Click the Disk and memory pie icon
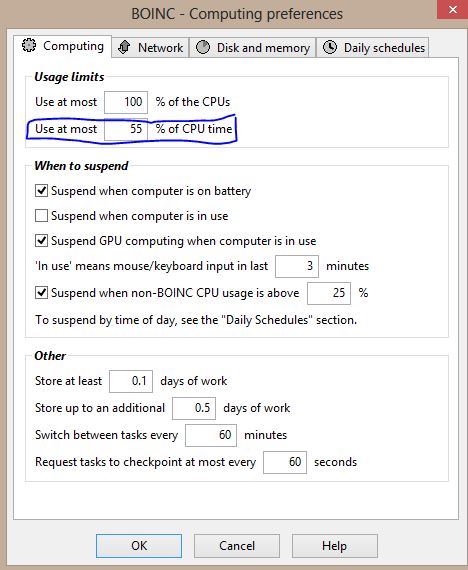468x570 pixels. coord(203,47)
